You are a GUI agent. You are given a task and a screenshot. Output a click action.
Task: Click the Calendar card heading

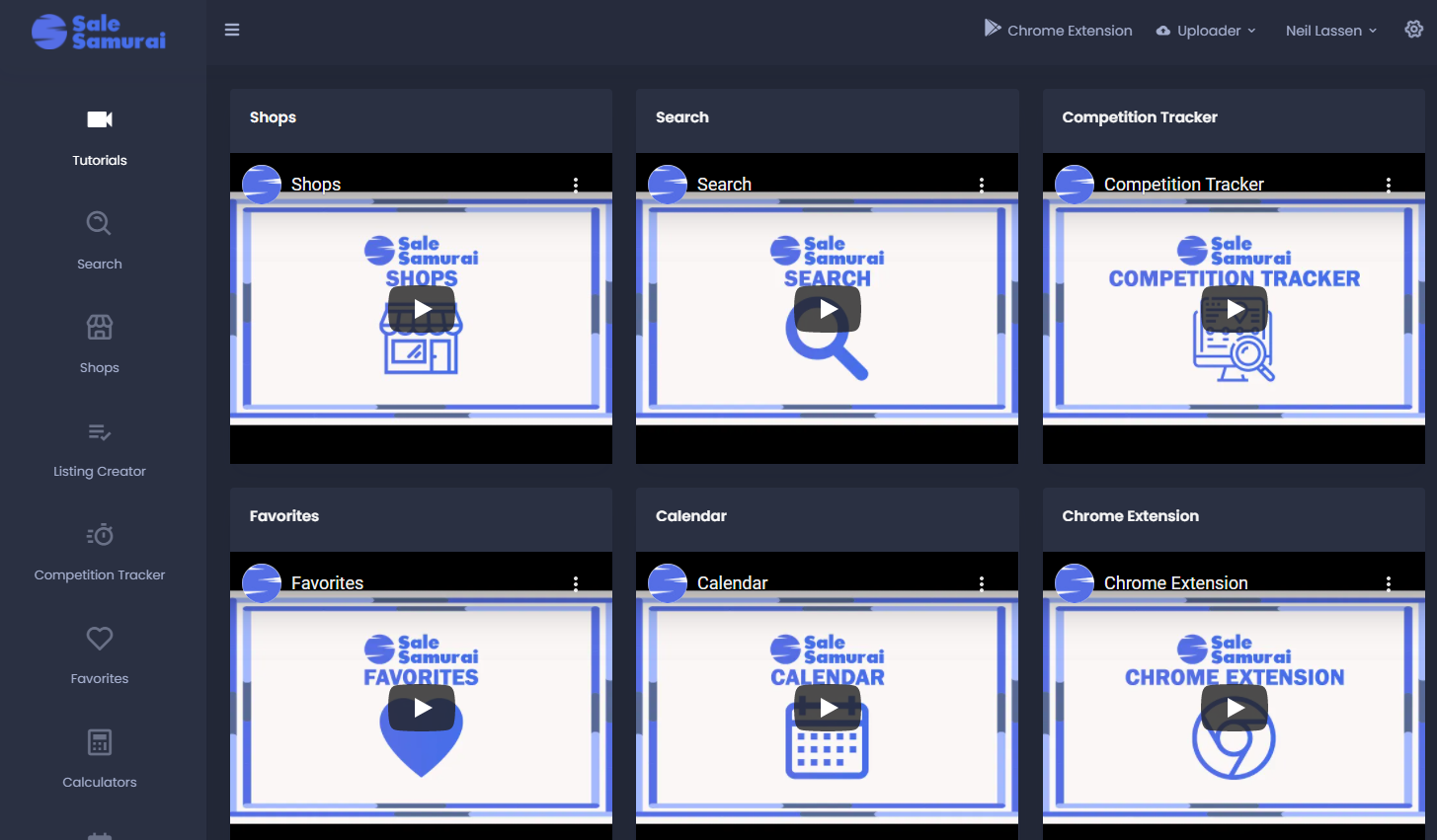pyautogui.click(x=691, y=516)
